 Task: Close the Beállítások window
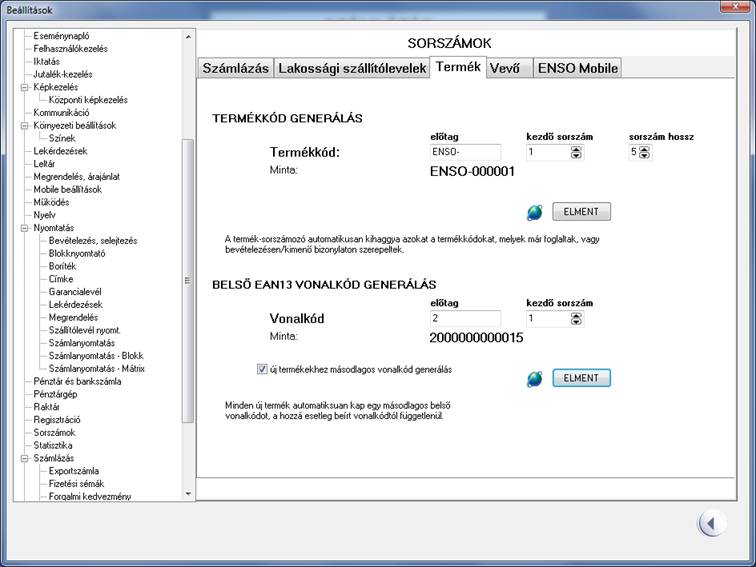point(736,6)
